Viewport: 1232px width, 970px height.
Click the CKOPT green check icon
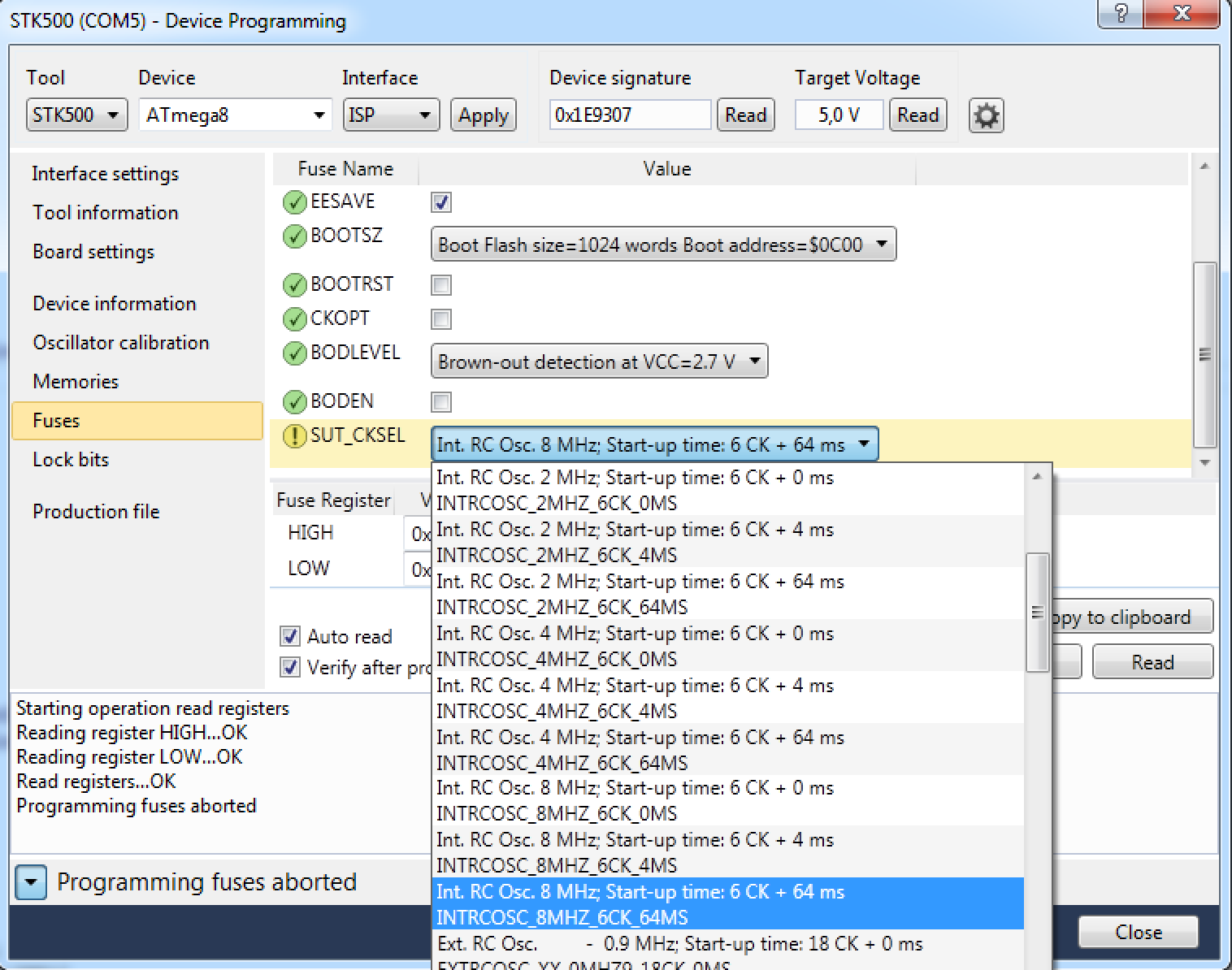click(x=294, y=319)
